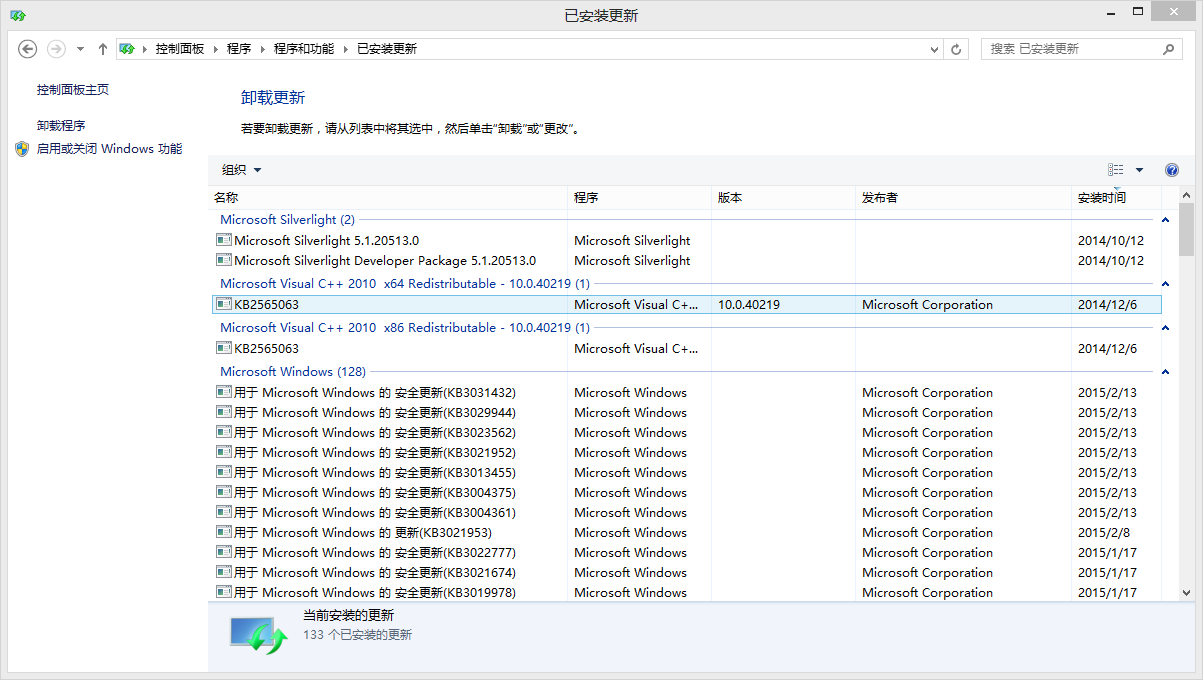This screenshot has height=680, width=1203.
Task: Select Silverlight Developer Package 5.1.20513.0 entry
Action: tap(687, 261)
